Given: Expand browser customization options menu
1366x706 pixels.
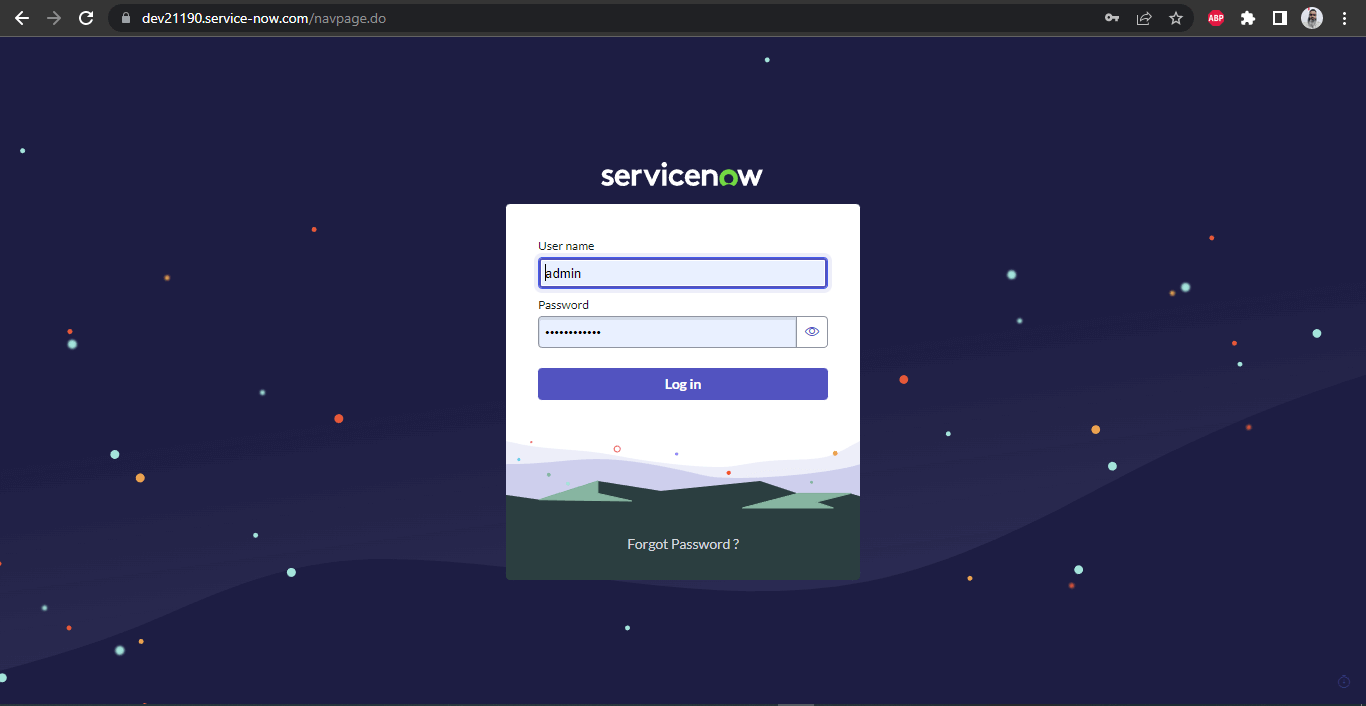Looking at the screenshot, I should pyautogui.click(x=1343, y=17).
